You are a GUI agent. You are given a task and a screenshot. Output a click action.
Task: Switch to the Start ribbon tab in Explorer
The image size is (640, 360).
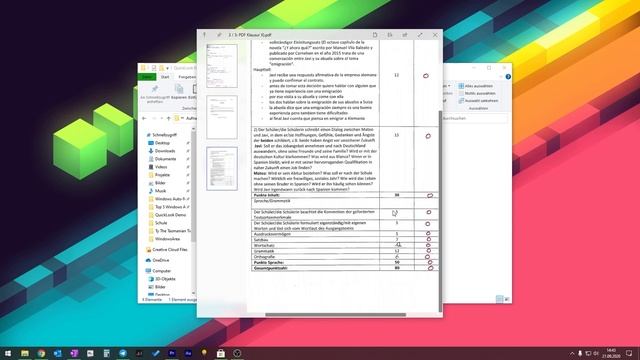[165, 77]
